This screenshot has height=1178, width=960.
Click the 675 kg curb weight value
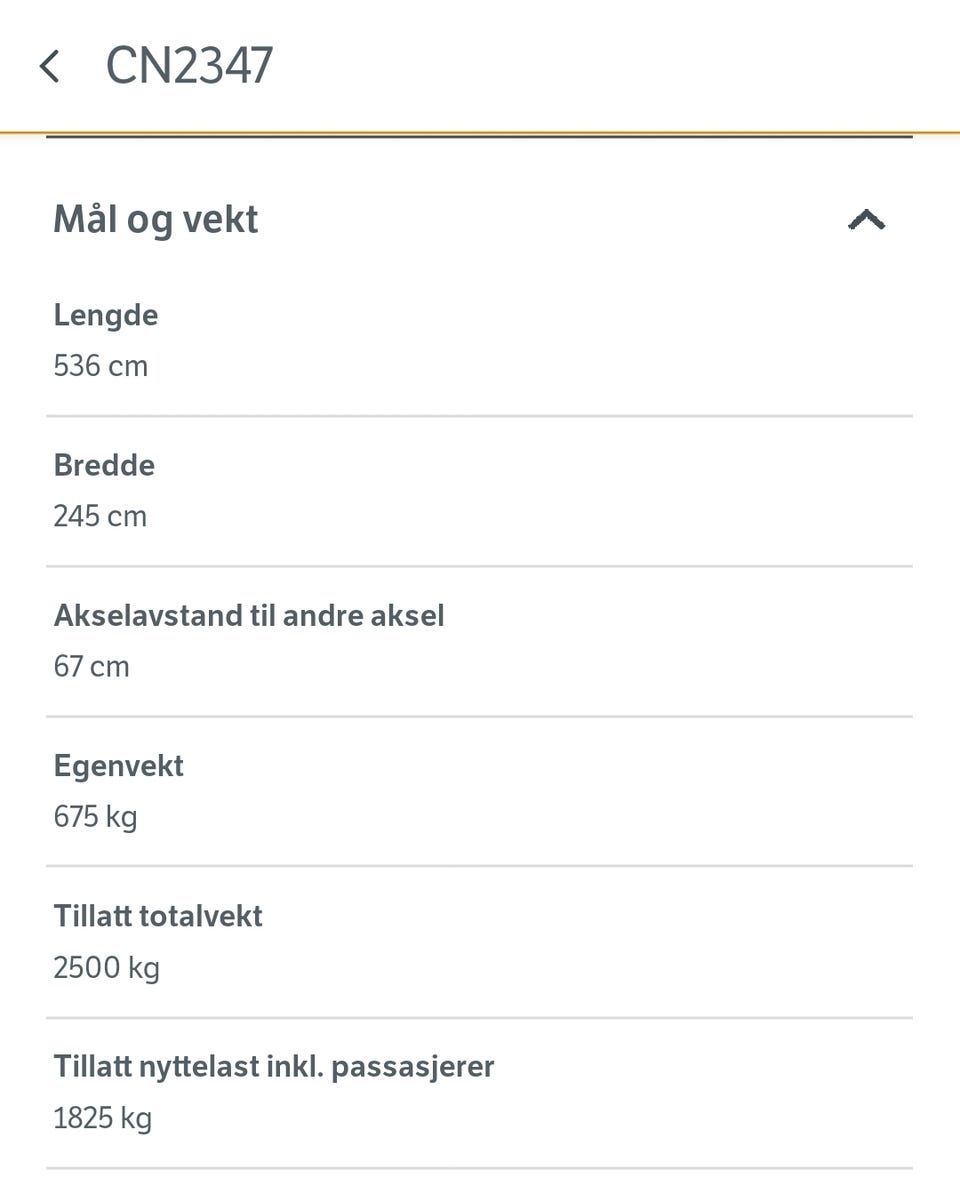click(95, 817)
